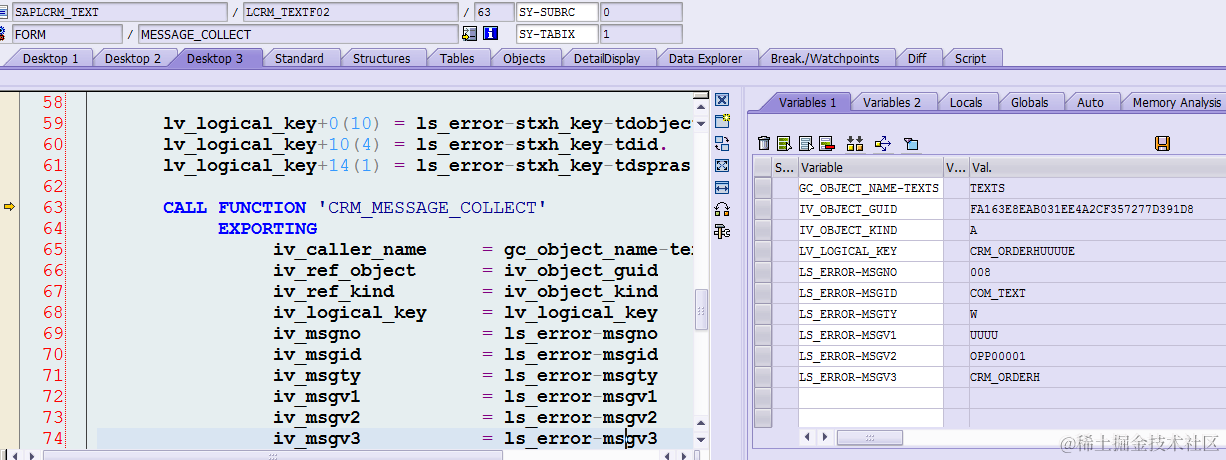Switch to Desktop 2 tab
Screen dimensions: 1226x460
[x=133, y=58]
